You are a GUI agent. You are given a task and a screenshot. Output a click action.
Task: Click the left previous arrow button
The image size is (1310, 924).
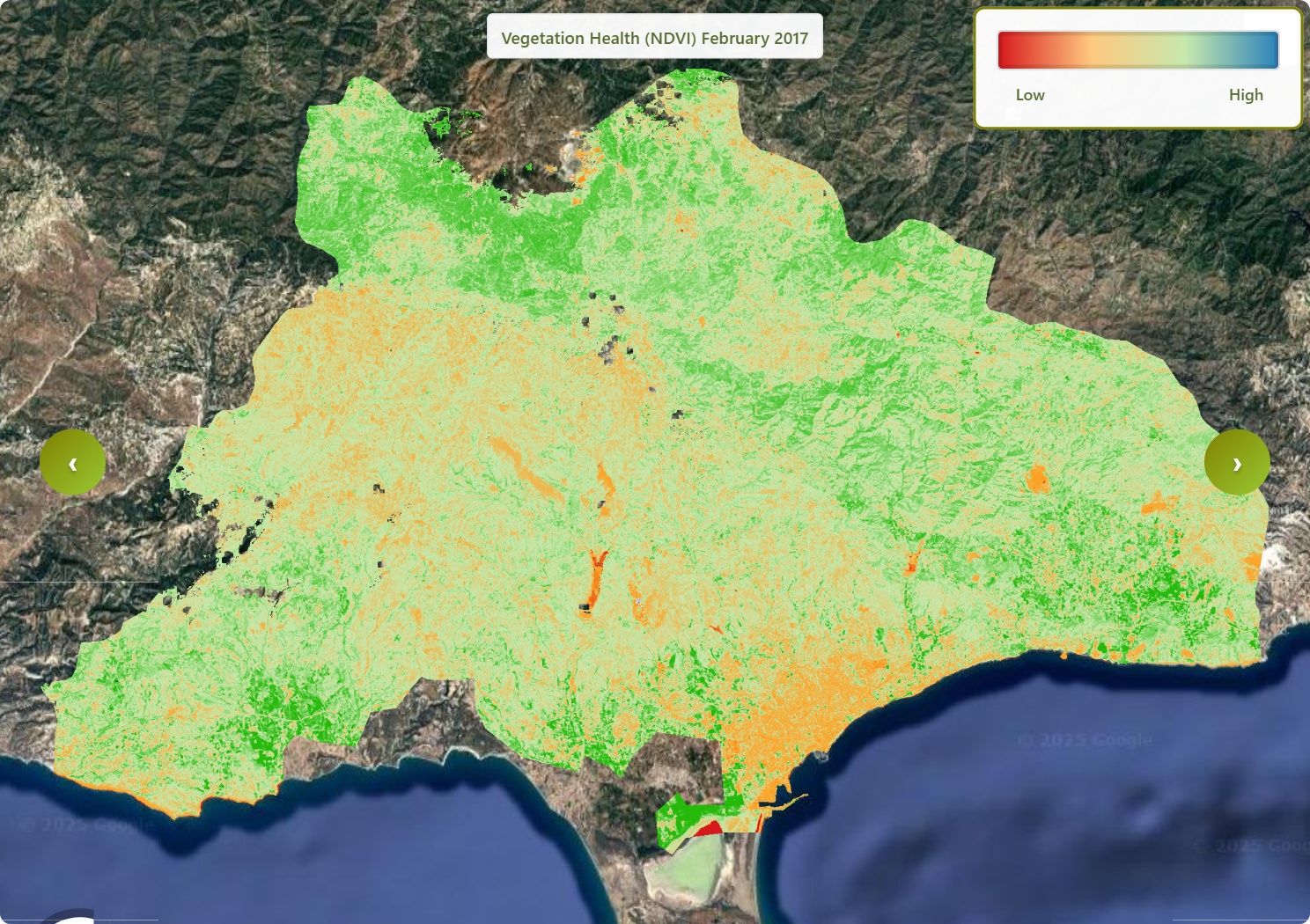pos(72,463)
